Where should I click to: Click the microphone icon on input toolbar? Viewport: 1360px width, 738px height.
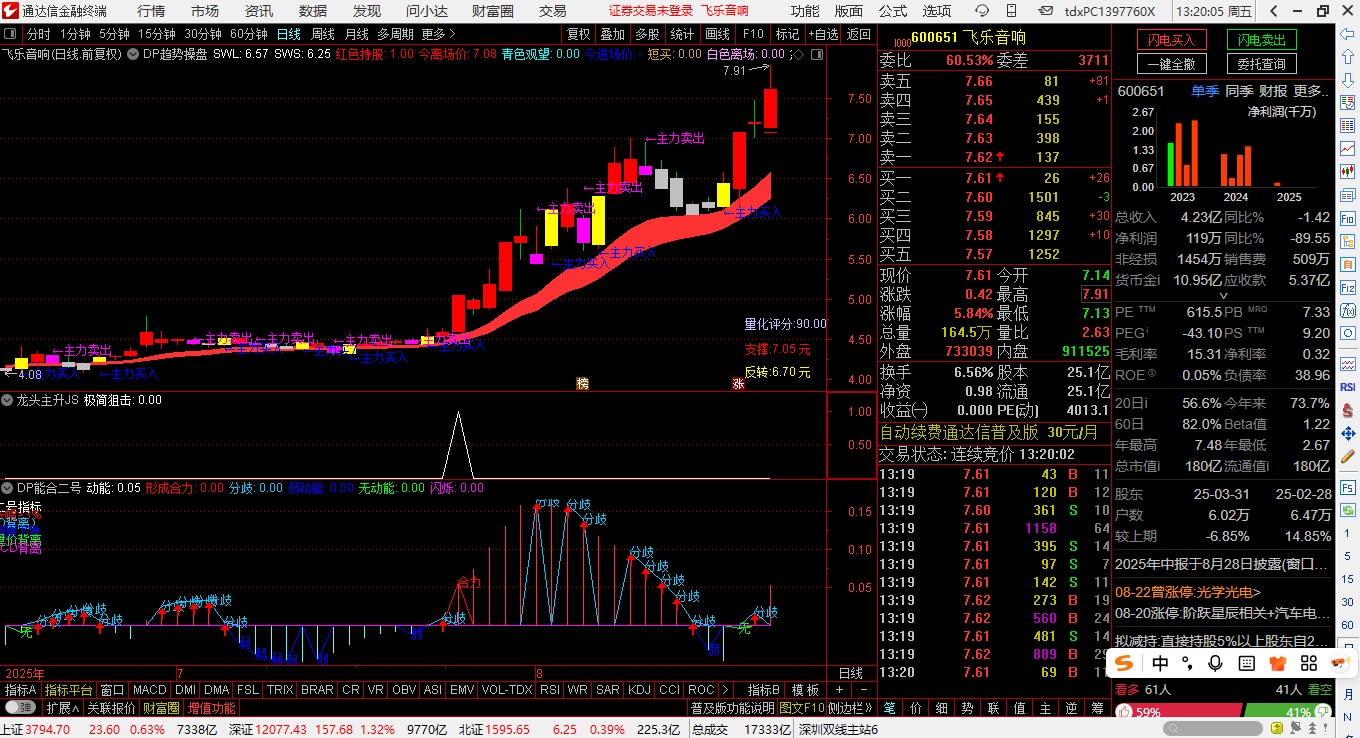[1216, 663]
